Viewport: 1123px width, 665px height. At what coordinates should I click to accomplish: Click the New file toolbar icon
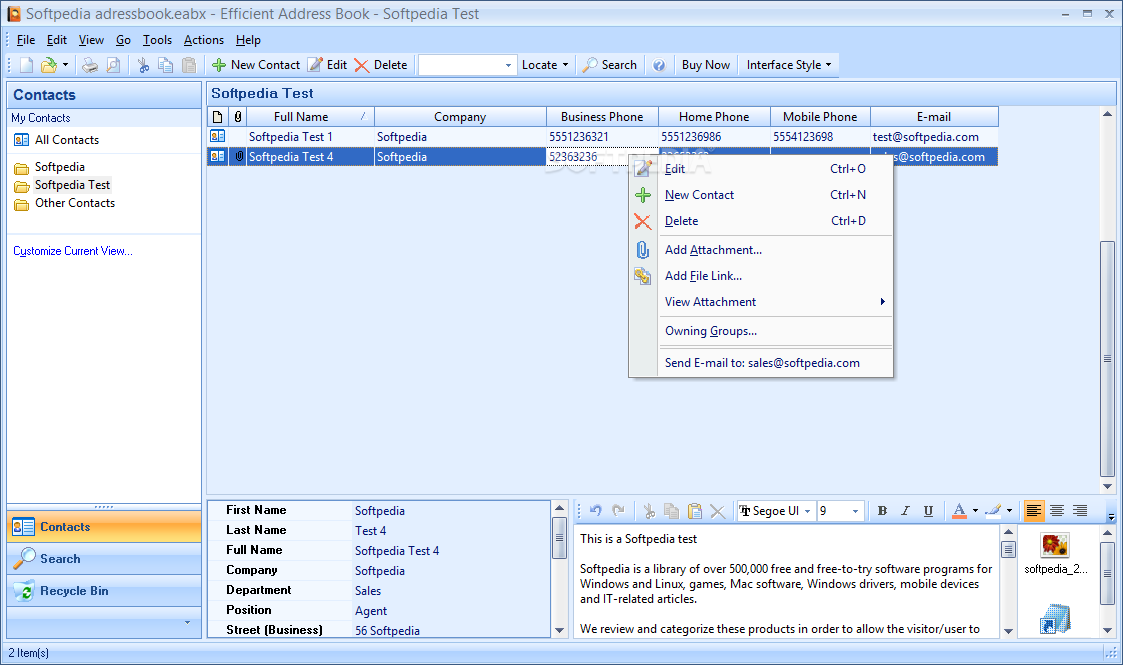[x=26, y=65]
